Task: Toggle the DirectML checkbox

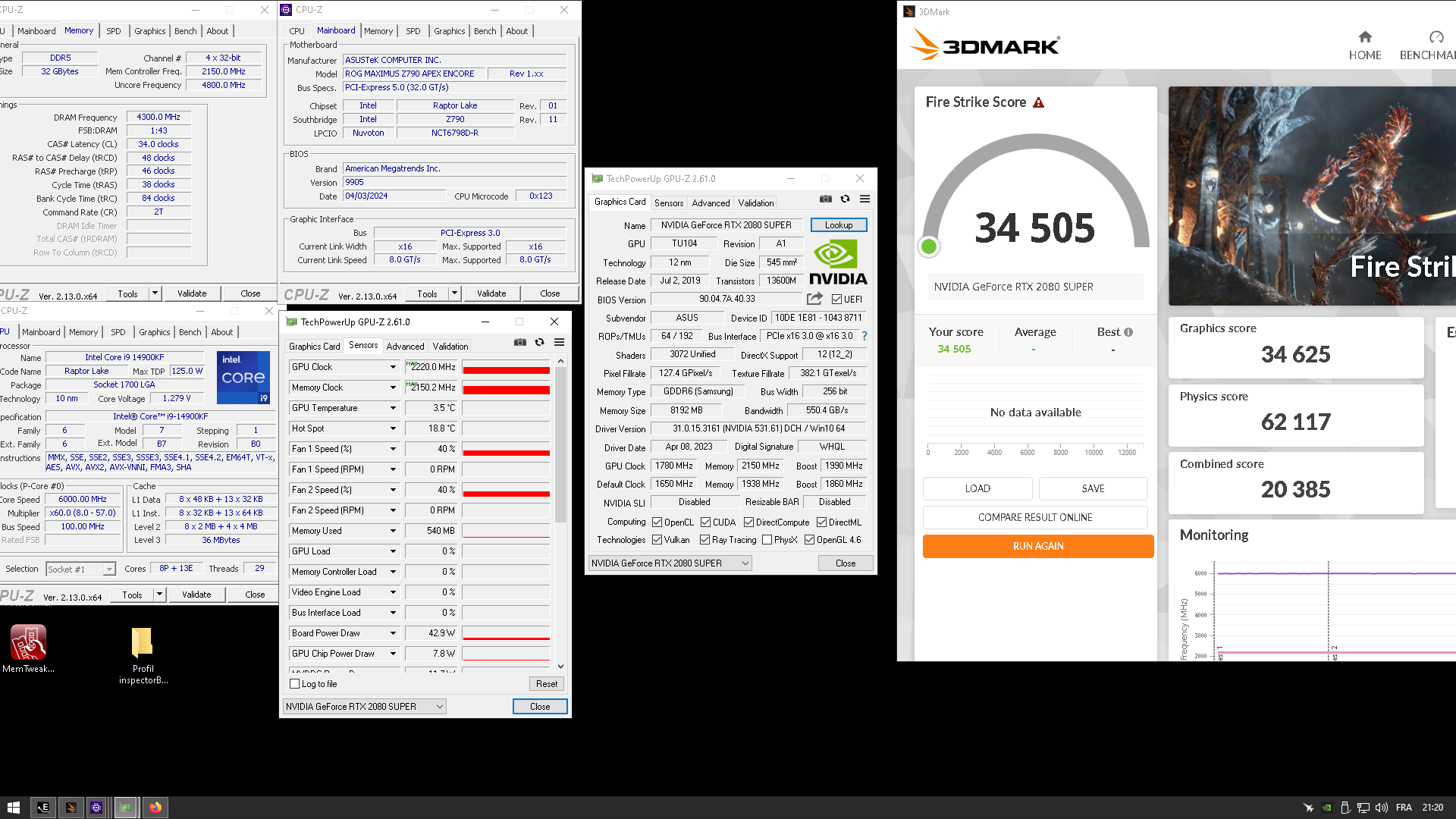Action: click(821, 522)
